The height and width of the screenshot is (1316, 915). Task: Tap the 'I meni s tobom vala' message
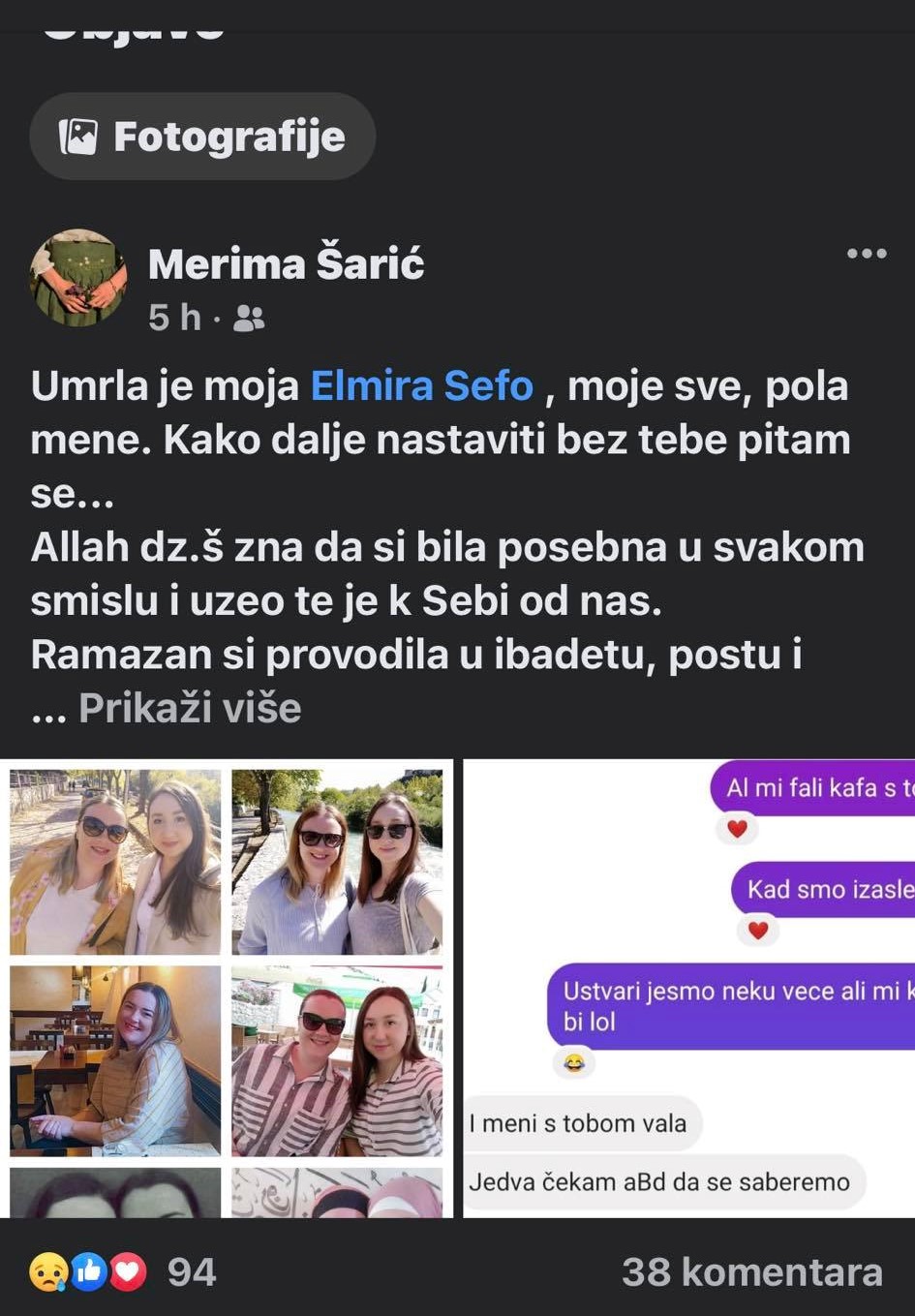tap(582, 1123)
